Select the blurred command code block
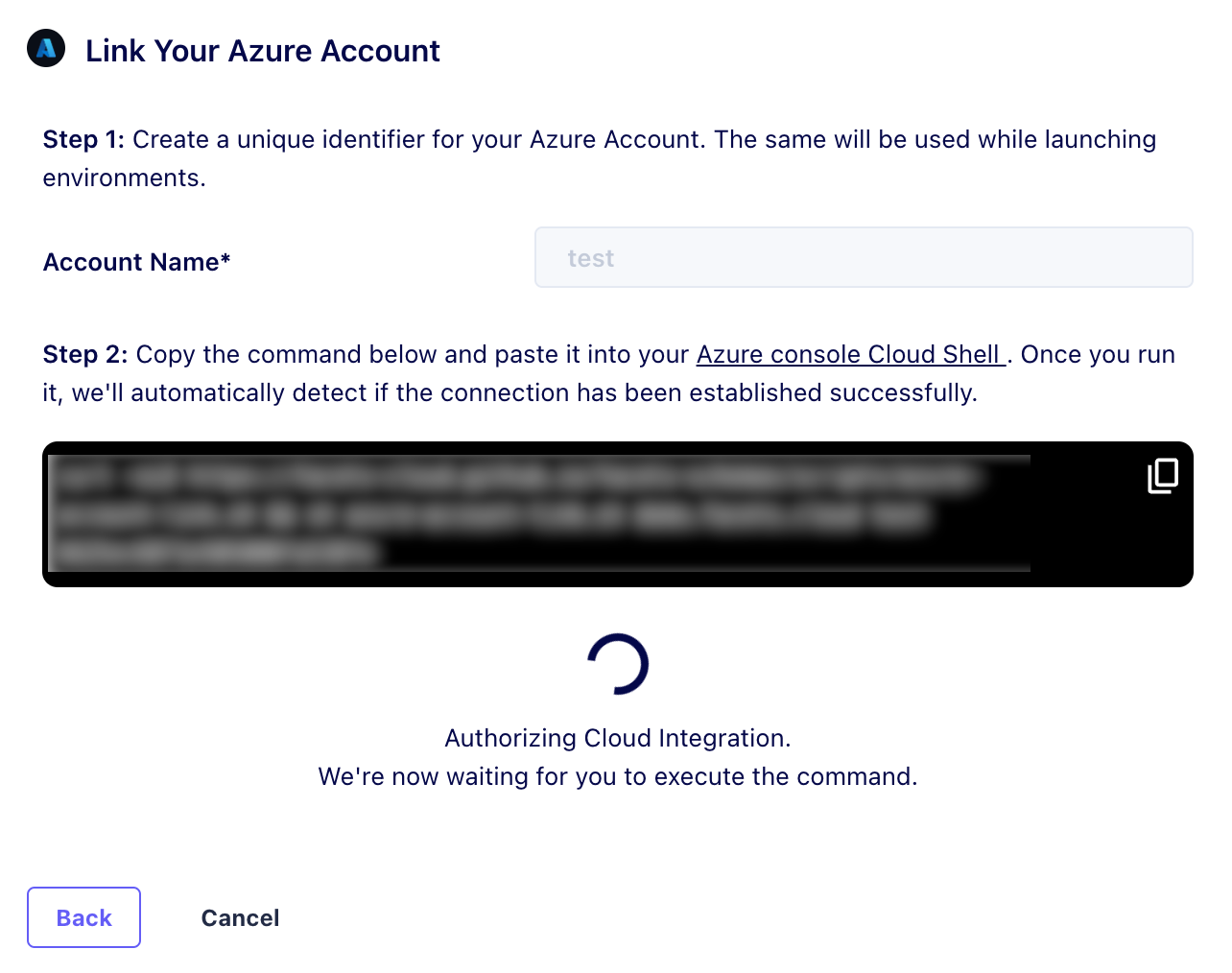The height and width of the screenshot is (973, 1232). coord(618,514)
